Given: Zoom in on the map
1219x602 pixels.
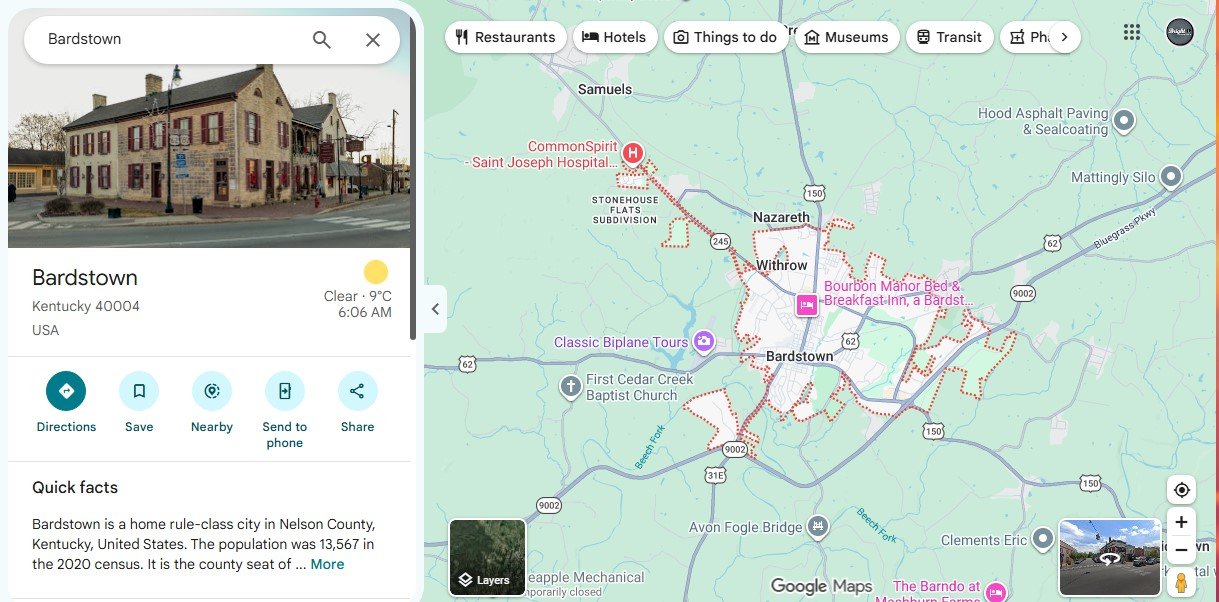Looking at the screenshot, I should (x=1182, y=523).
